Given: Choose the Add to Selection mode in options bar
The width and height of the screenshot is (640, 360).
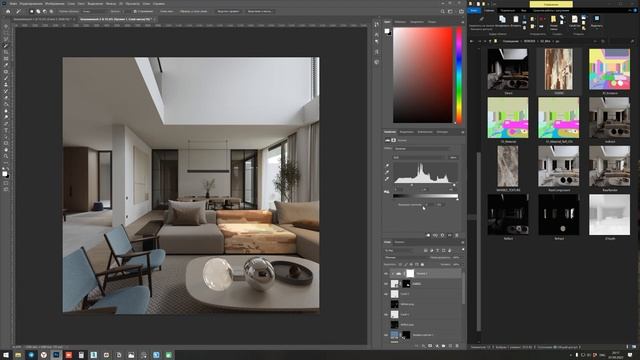Looking at the screenshot, I should tap(38, 11).
